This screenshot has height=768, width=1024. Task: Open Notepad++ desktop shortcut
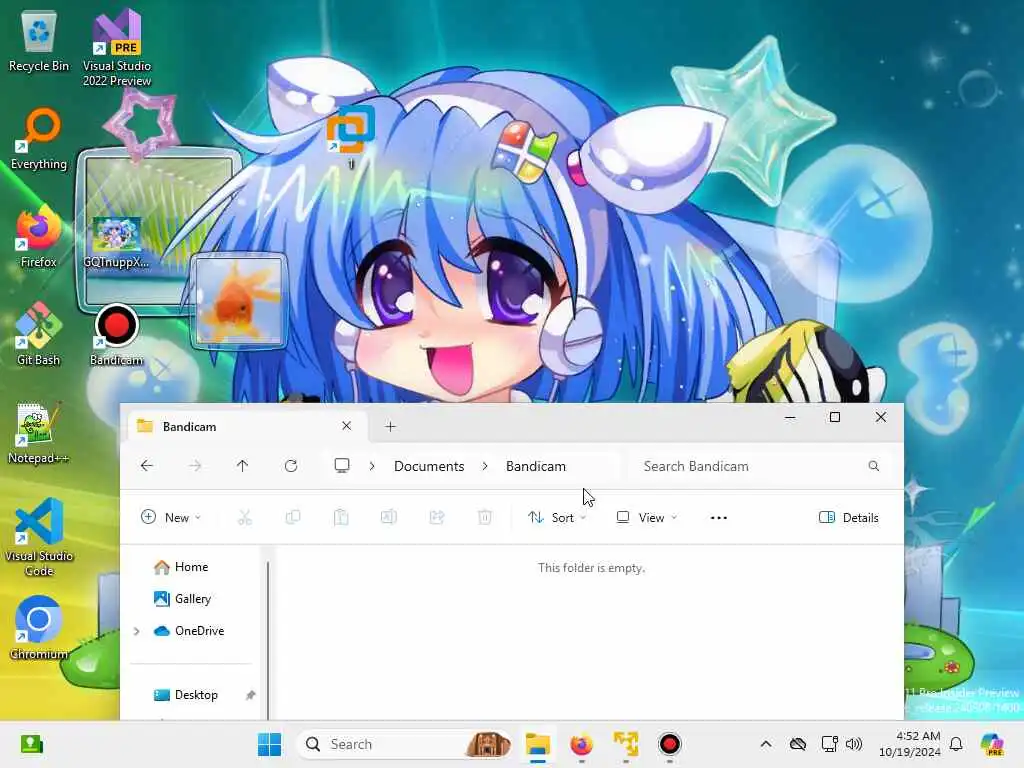pyautogui.click(x=39, y=434)
